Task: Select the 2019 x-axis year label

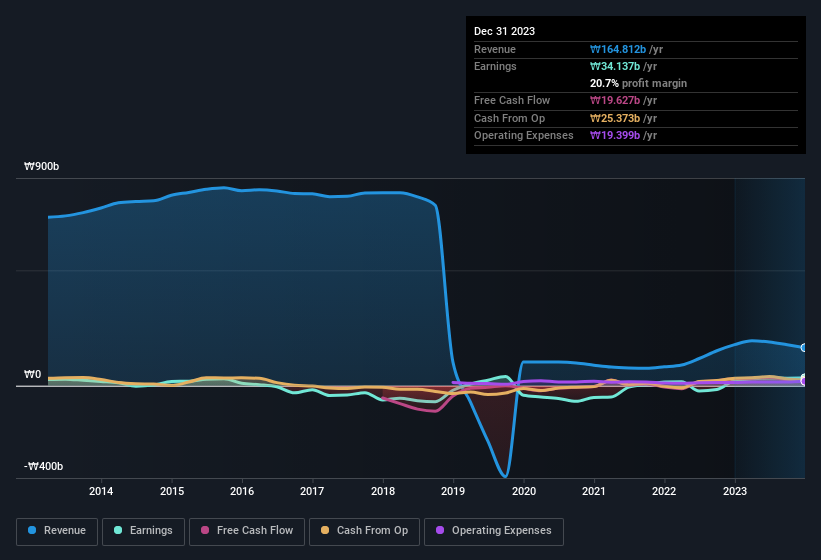Action: (x=454, y=491)
